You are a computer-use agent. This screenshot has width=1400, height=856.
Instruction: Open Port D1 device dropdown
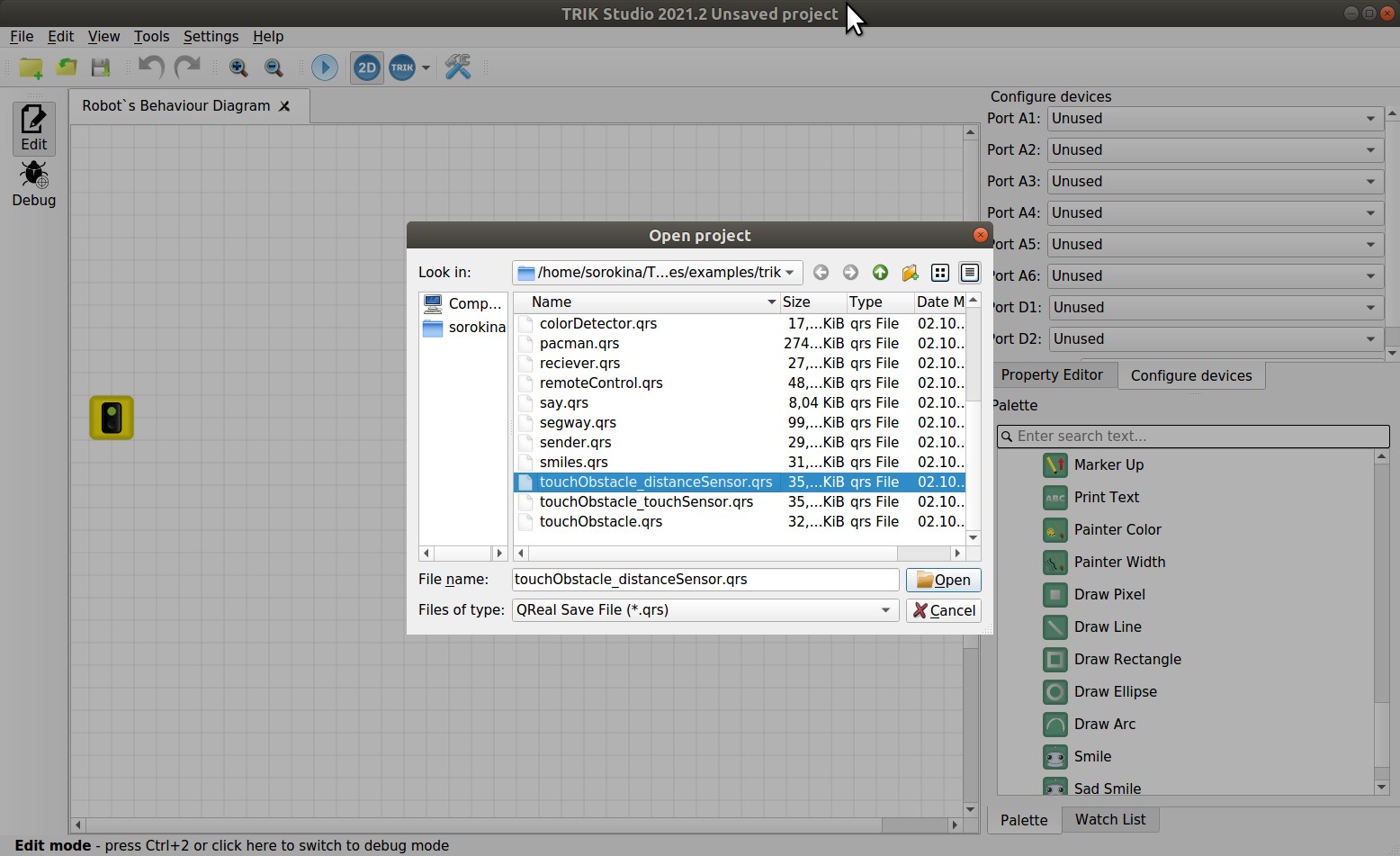1216,308
